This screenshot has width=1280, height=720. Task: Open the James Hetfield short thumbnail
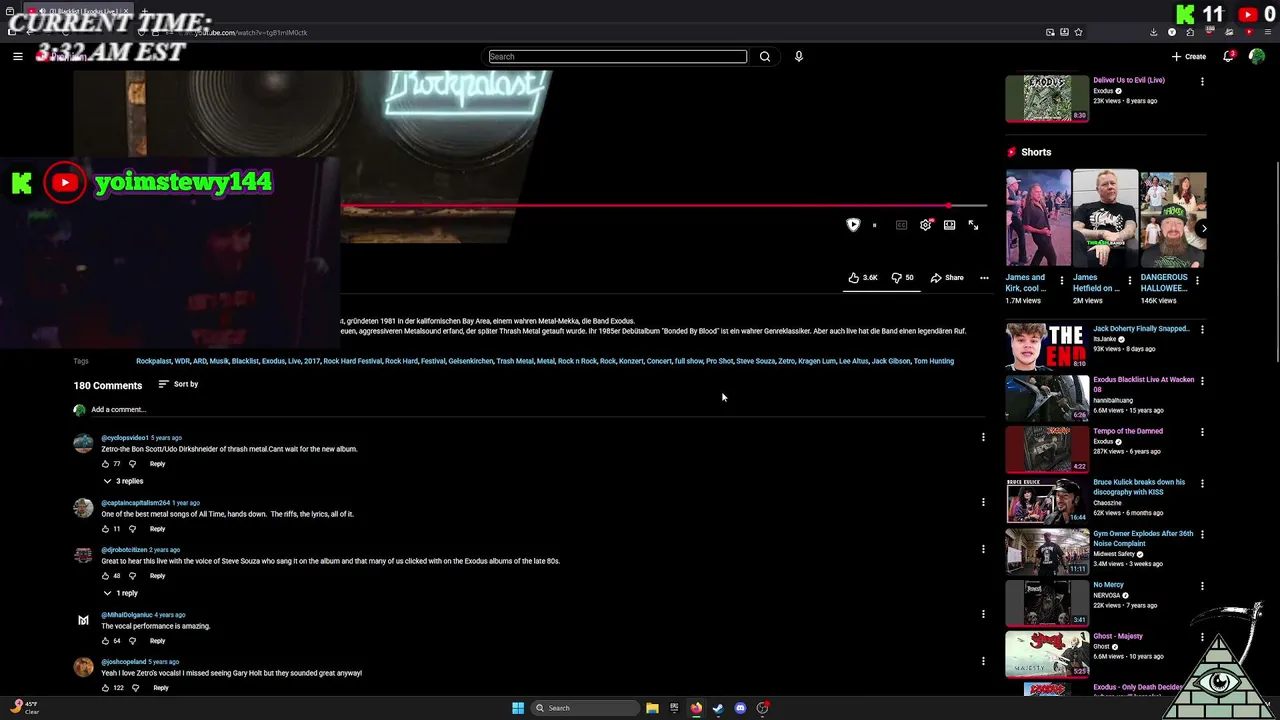pyautogui.click(x=1105, y=218)
